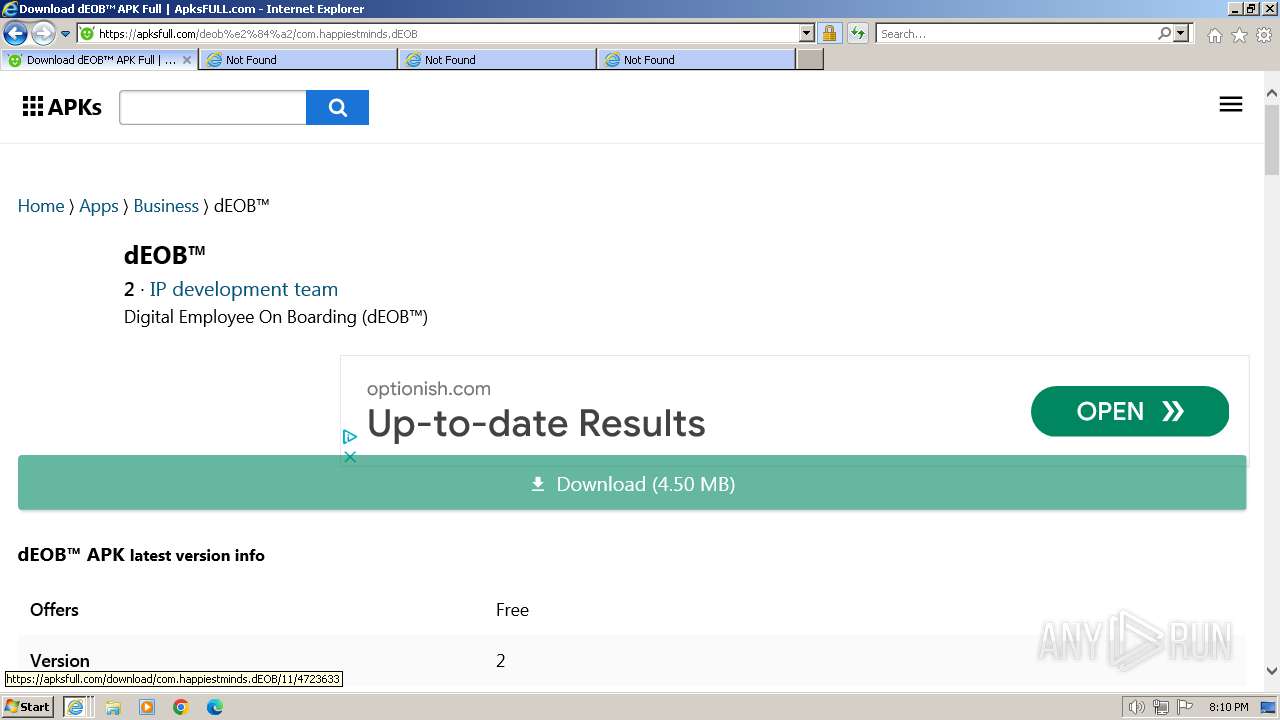Click the APKs site logo
The image size is (1280, 720).
click(x=62, y=107)
